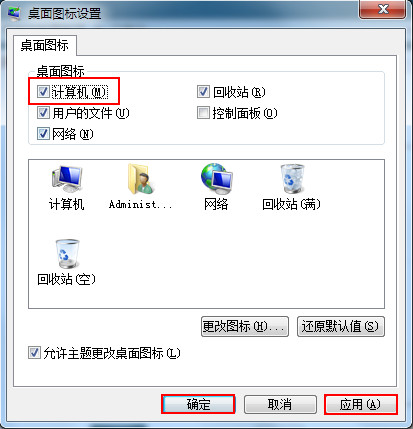
Task: Select the 回收站(空) empty recycle bin icon
Action: coord(67,254)
